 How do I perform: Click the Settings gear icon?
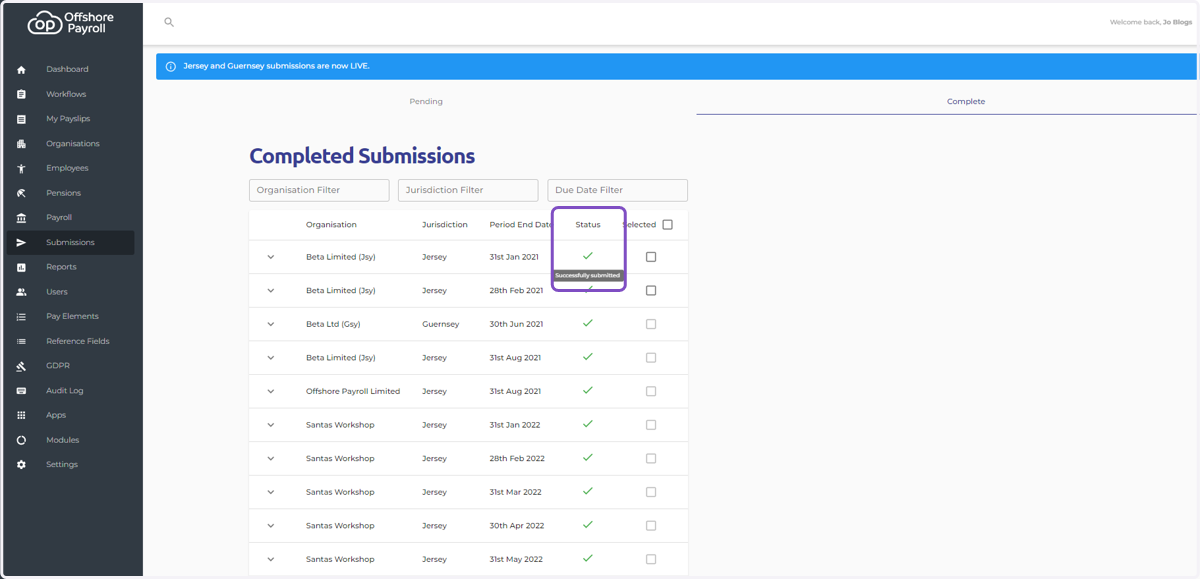click(21, 465)
